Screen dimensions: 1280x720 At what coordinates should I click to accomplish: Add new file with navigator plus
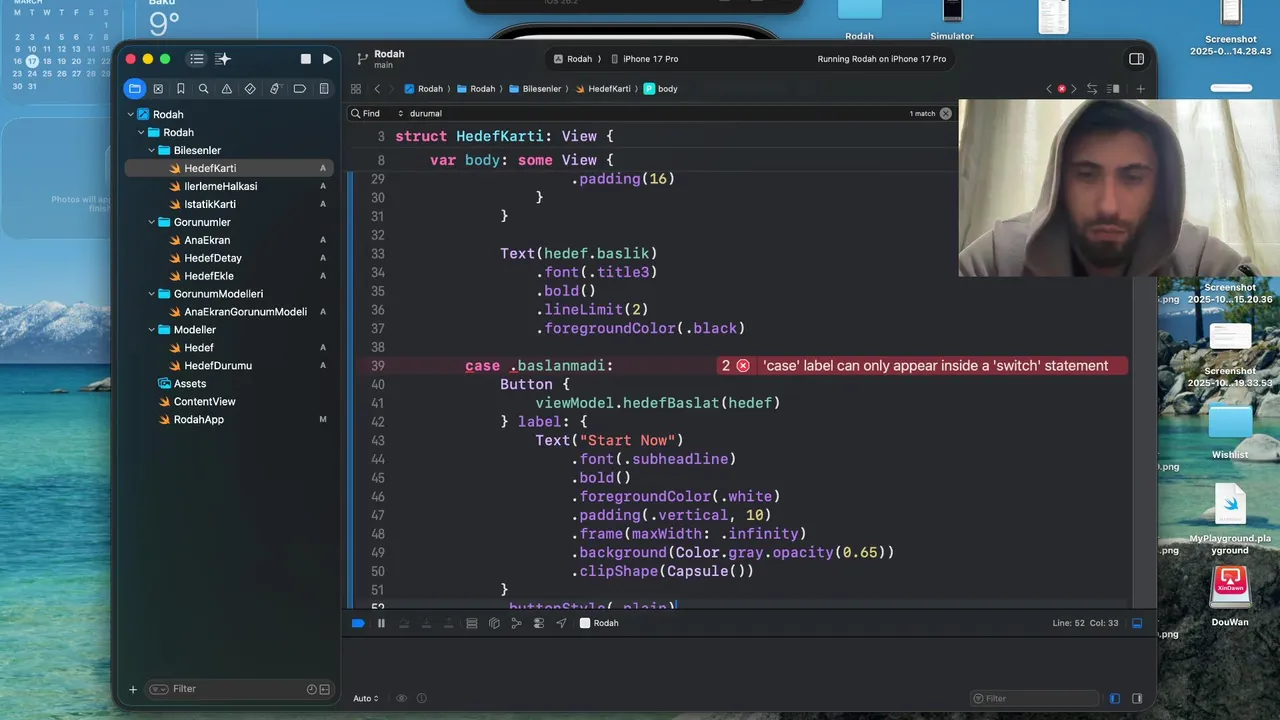(133, 689)
